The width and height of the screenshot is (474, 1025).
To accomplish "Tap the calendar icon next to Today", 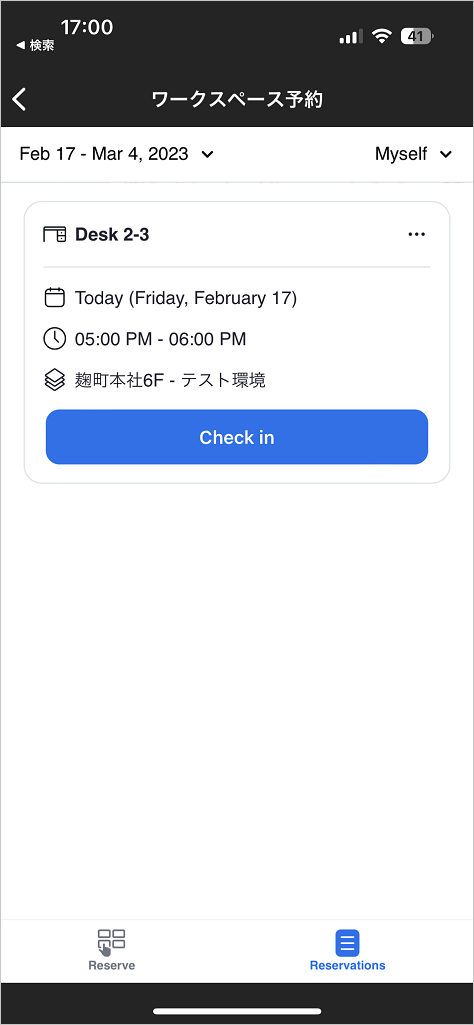I will 54,298.
